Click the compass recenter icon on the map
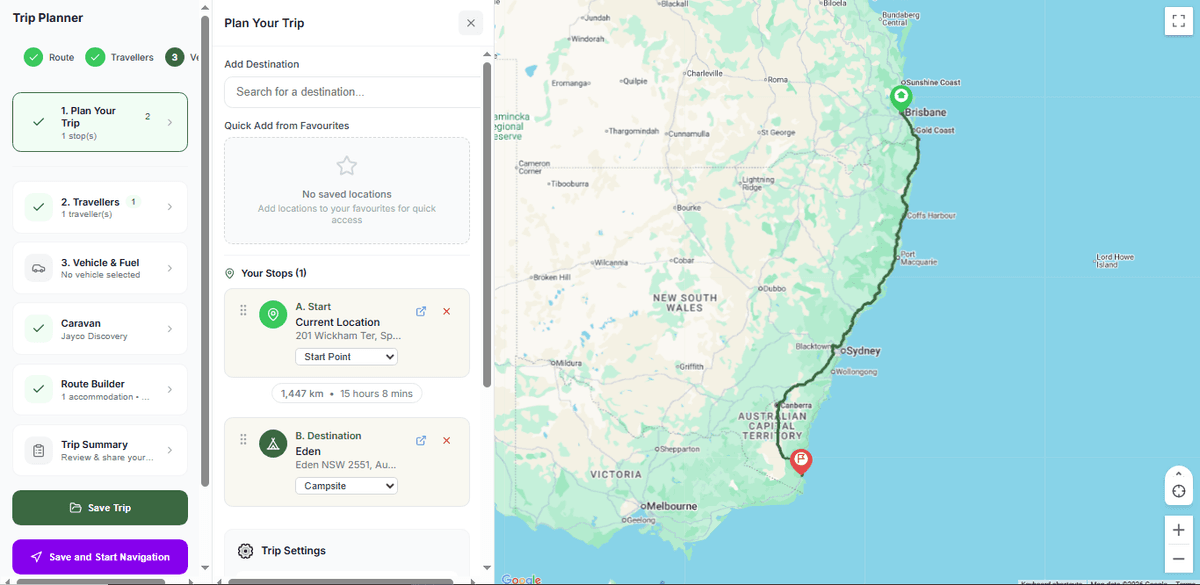The image size is (1200, 585). pos(1178,488)
